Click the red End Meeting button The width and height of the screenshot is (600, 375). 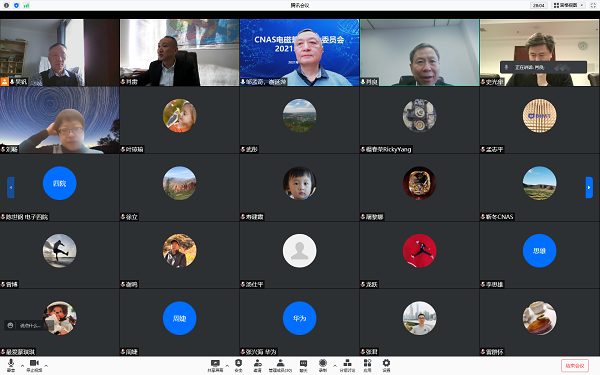pos(575,365)
